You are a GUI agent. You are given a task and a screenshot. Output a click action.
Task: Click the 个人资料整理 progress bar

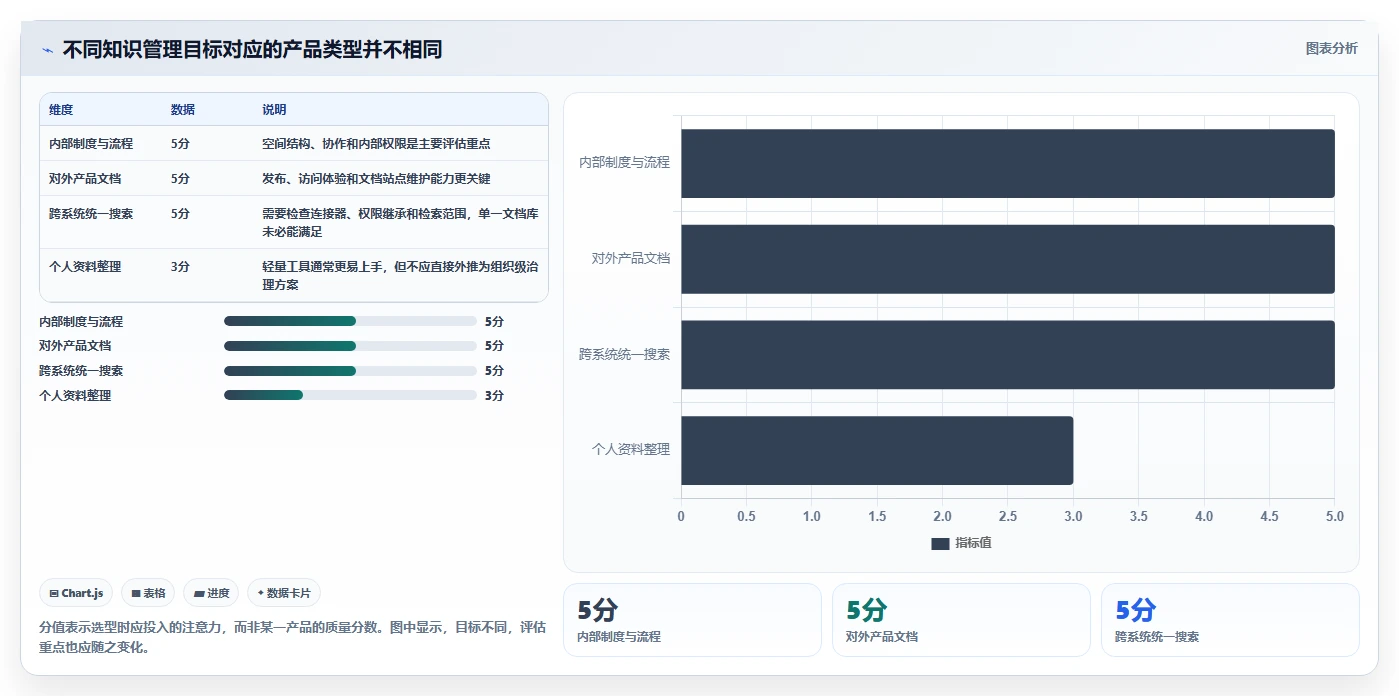click(350, 395)
